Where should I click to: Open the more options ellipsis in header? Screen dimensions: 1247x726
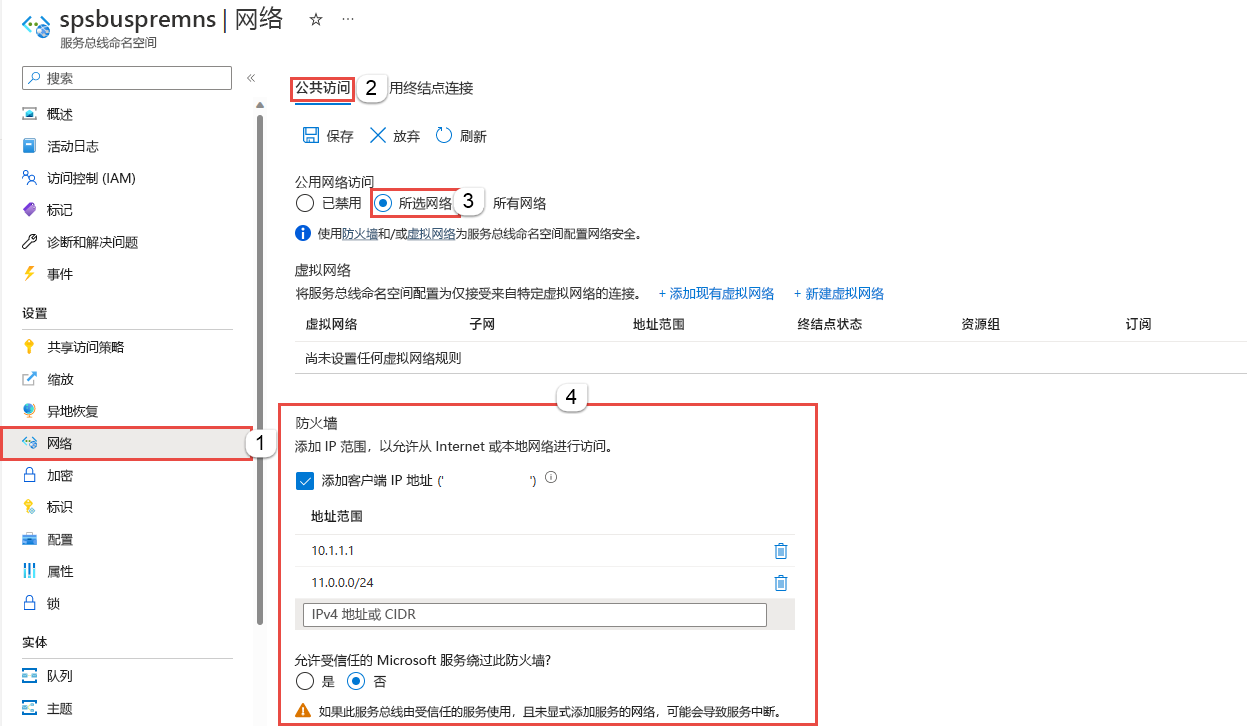coord(347,19)
